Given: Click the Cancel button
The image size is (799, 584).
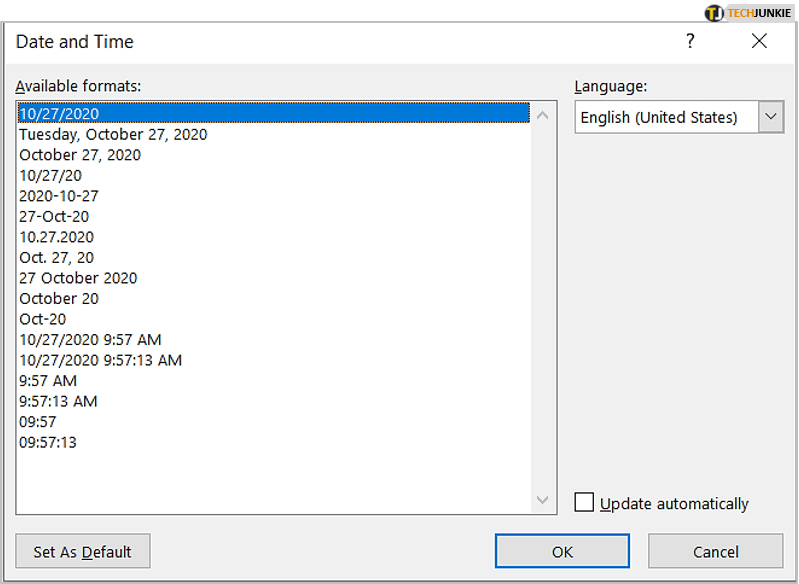Looking at the screenshot, I should tap(715, 551).
